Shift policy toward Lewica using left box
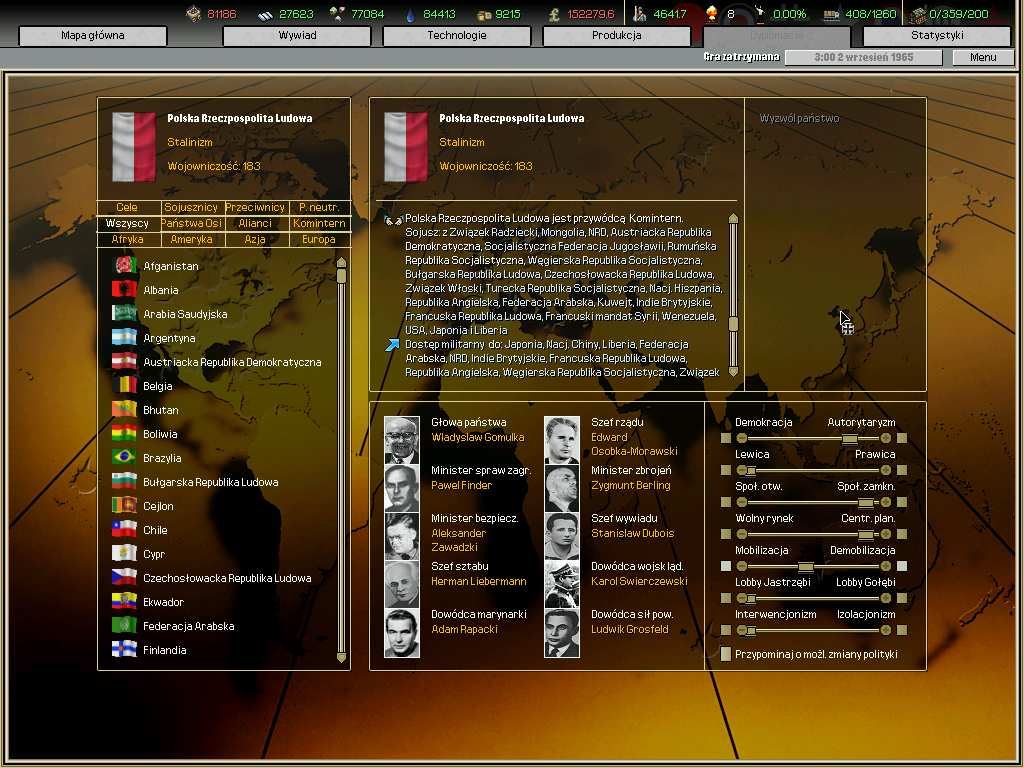 [726, 470]
